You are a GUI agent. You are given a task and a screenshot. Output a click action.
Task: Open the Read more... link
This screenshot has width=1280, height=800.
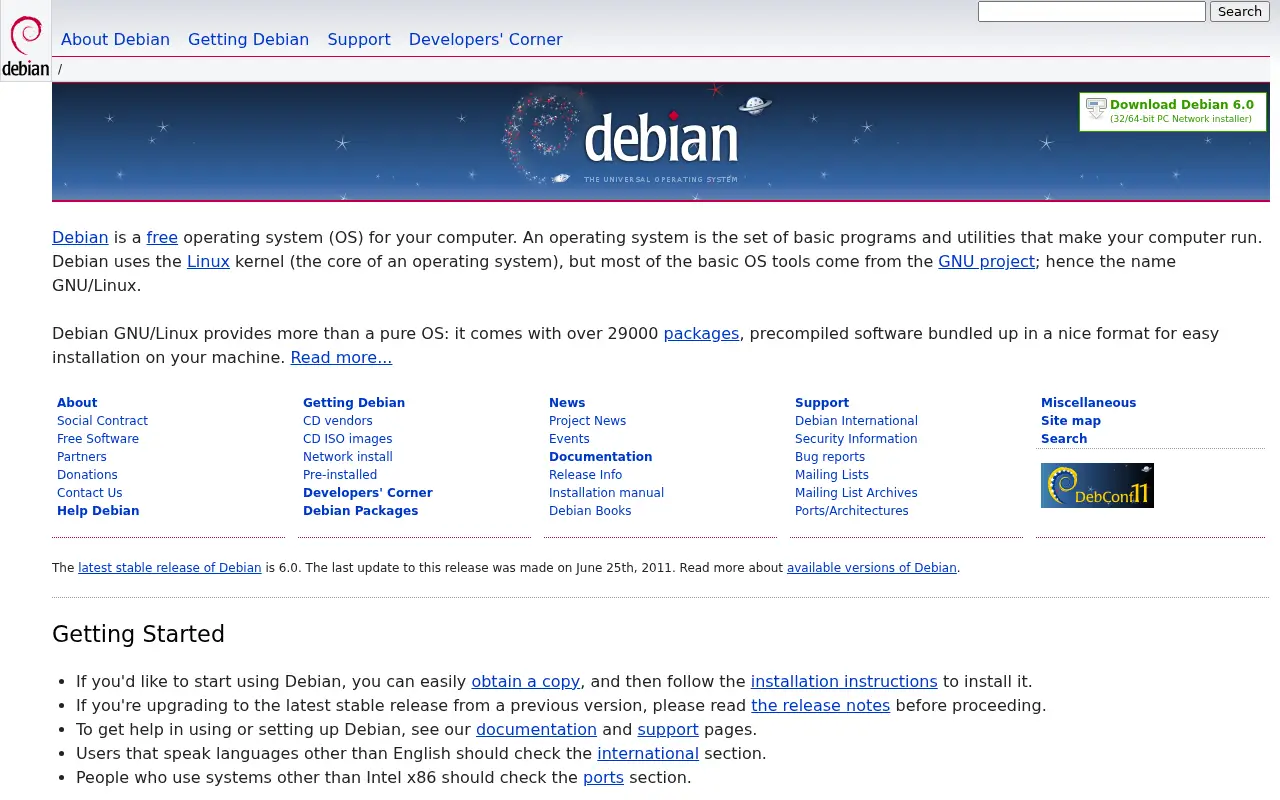click(x=341, y=358)
